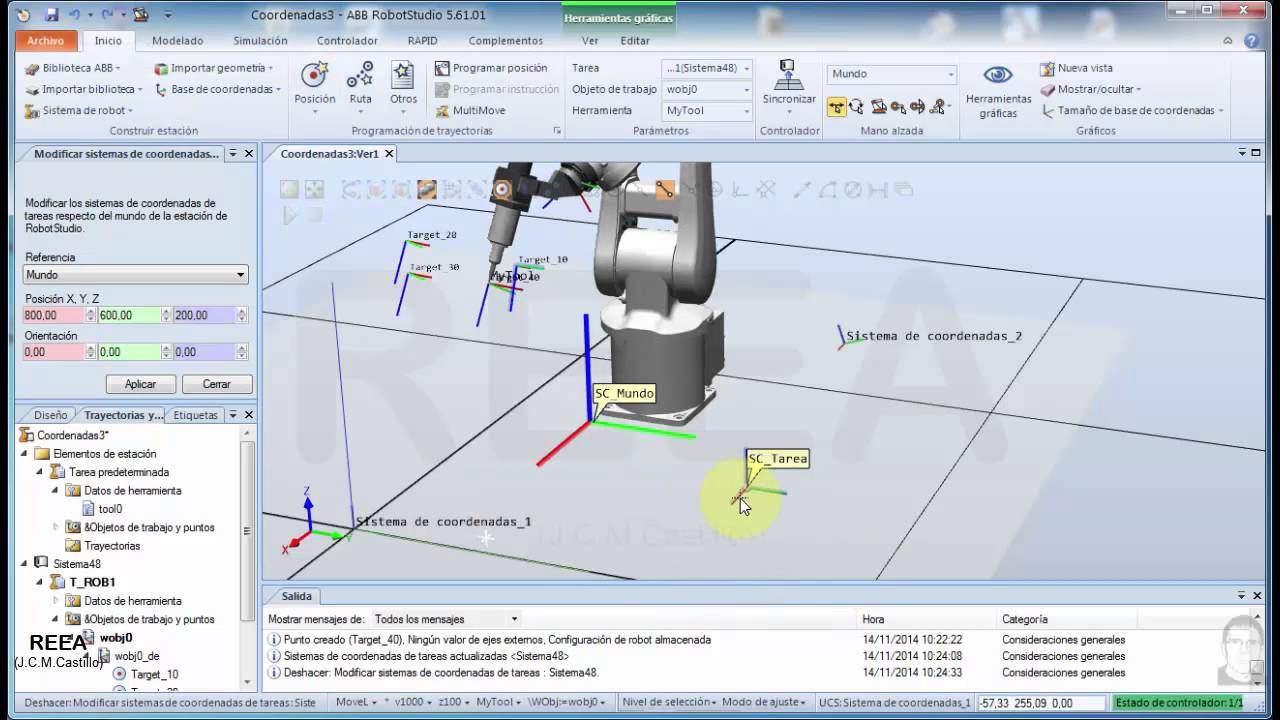Select the Mover freehand tool

tap(836, 106)
